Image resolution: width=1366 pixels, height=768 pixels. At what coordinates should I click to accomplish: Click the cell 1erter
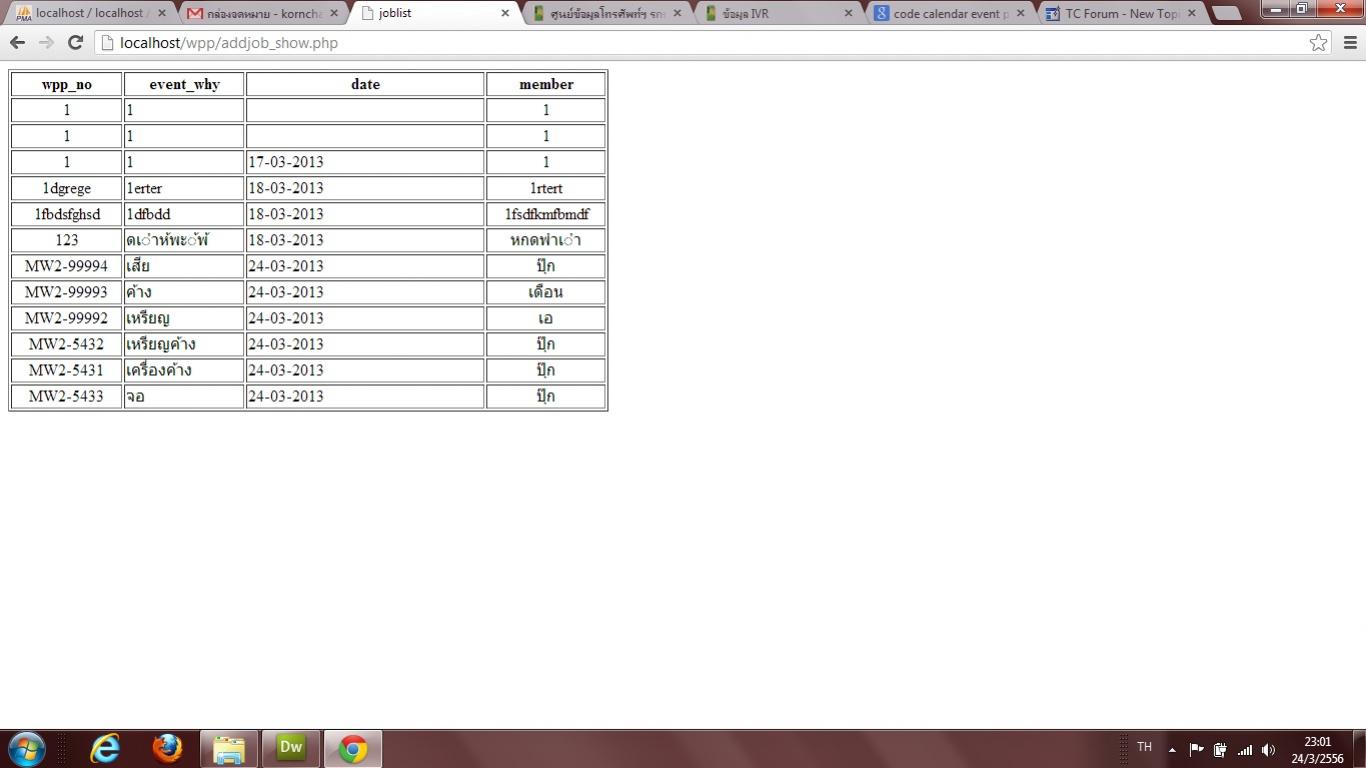pos(184,188)
